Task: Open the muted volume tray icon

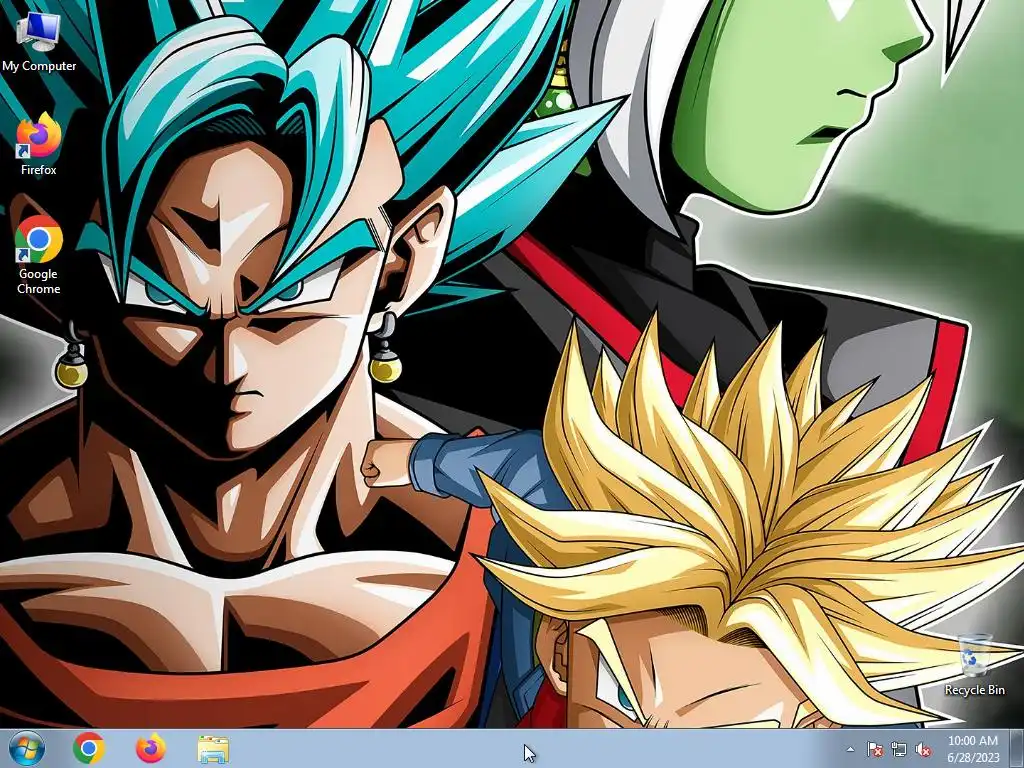Action: 923,749
